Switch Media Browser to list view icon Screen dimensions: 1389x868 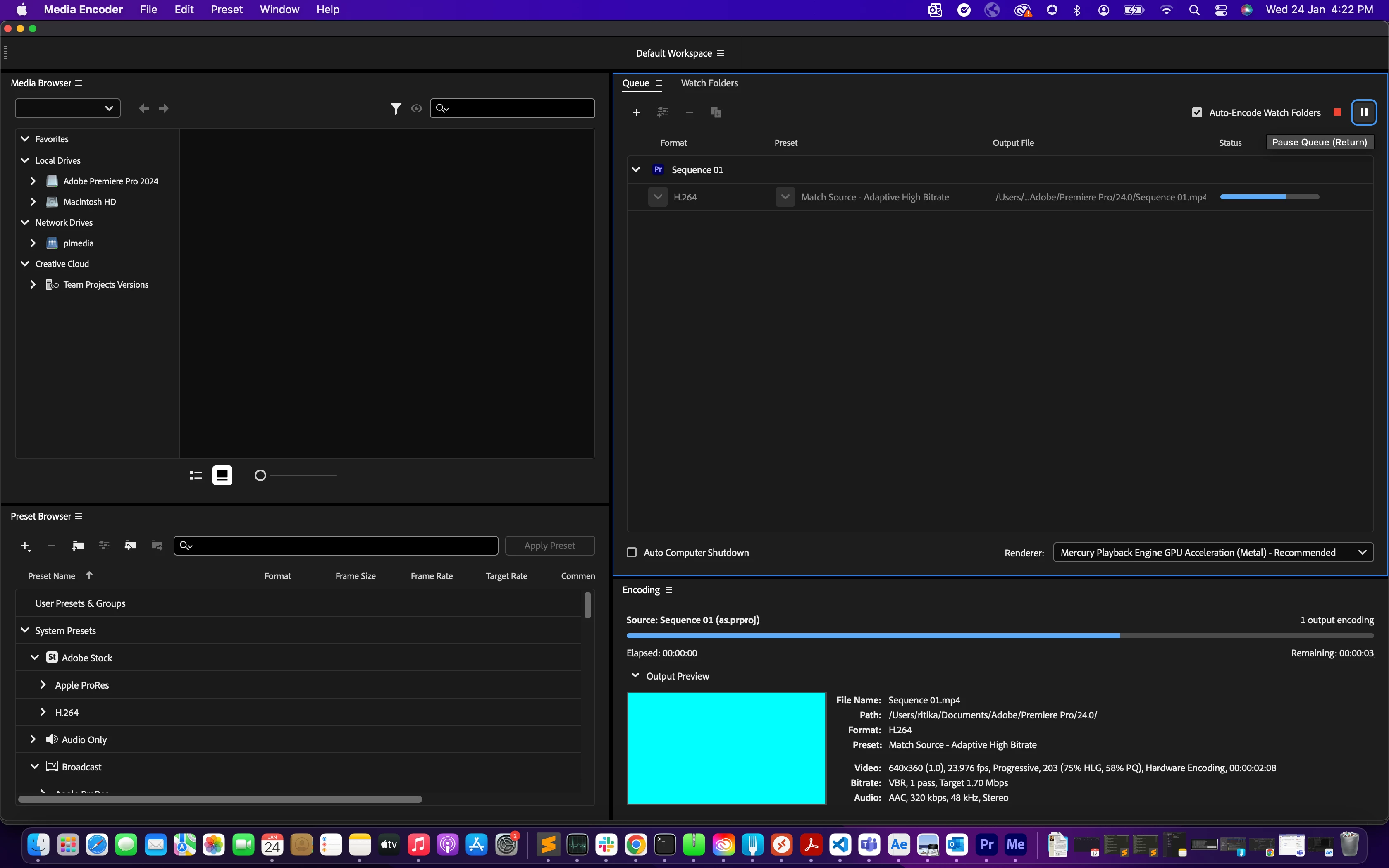(x=196, y=475)
